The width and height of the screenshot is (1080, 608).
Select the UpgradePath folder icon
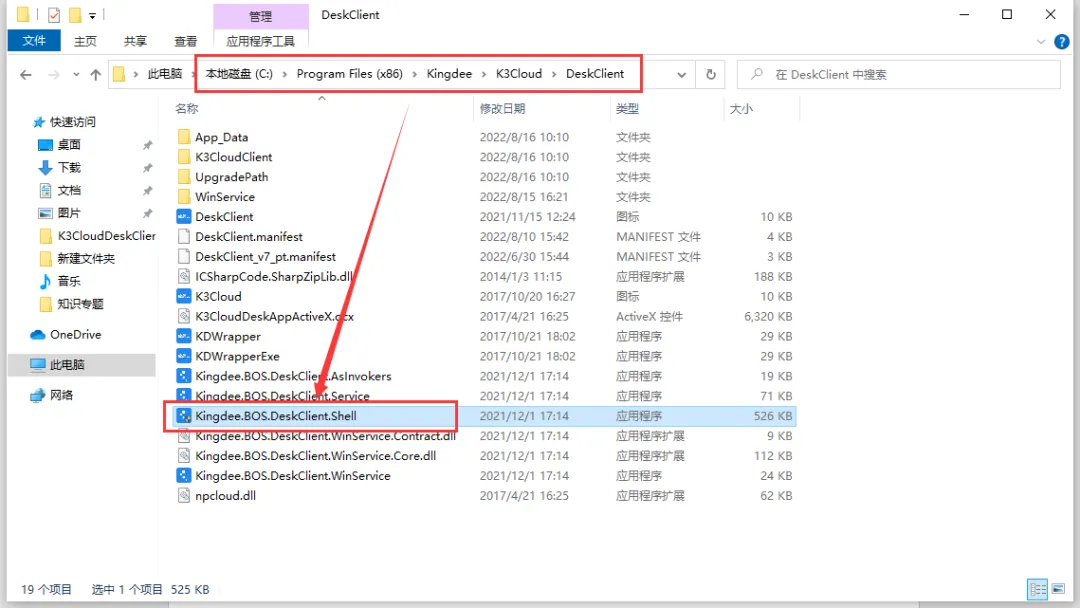point(183,177)
